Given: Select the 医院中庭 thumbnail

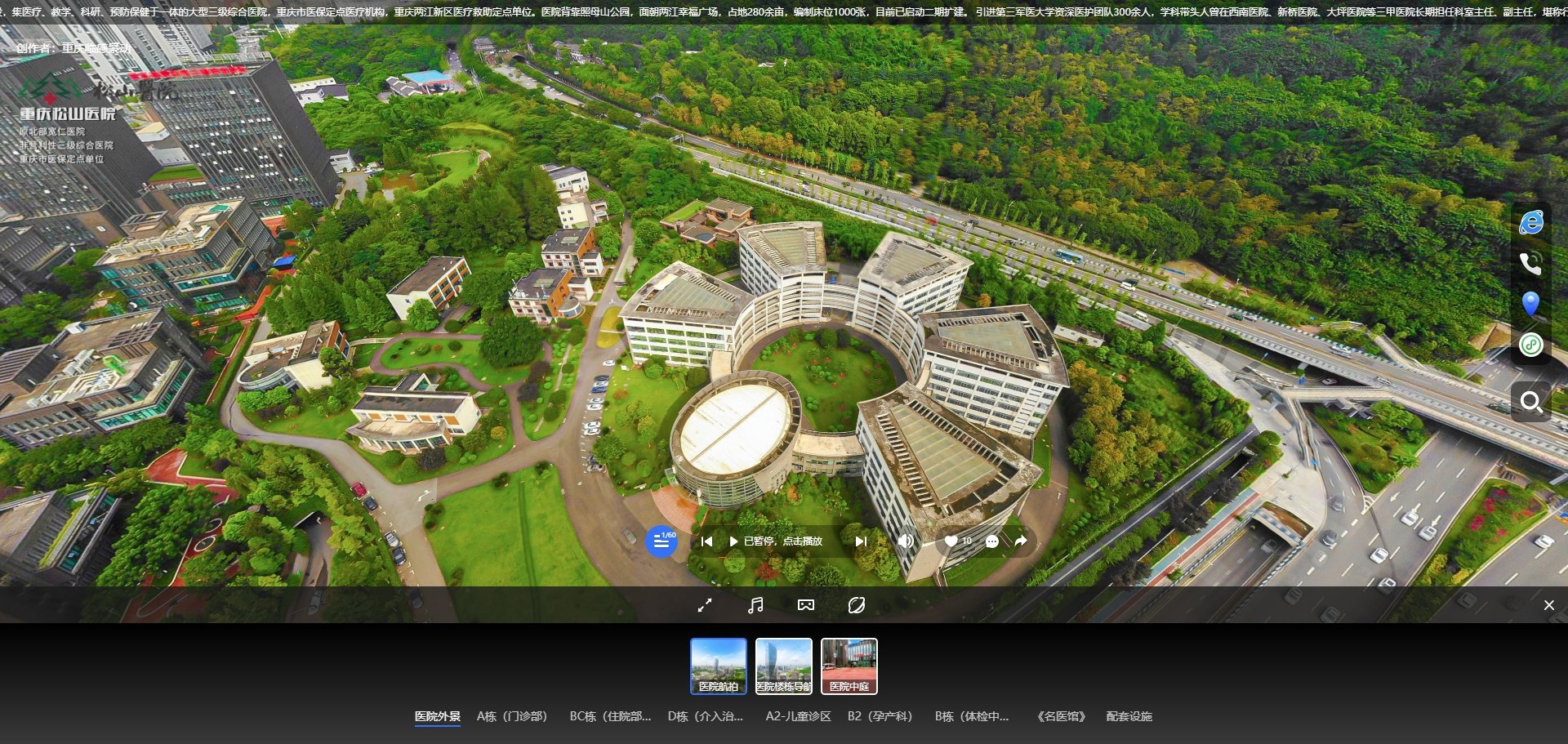Looking at the screenshot, I should tap(849, 666).
